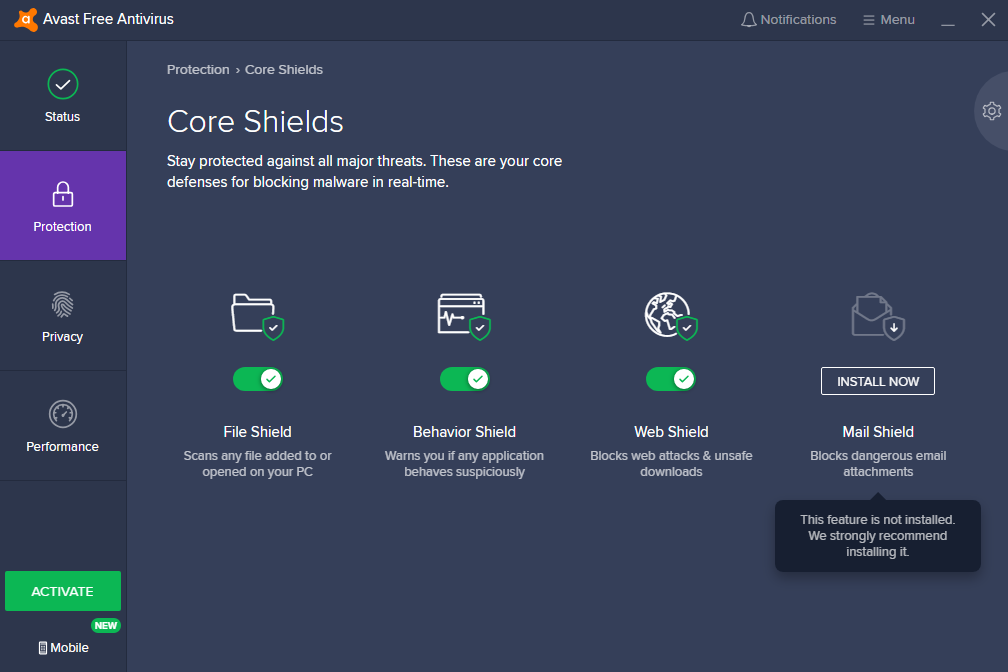Click the File Shield title

(257, 432)
